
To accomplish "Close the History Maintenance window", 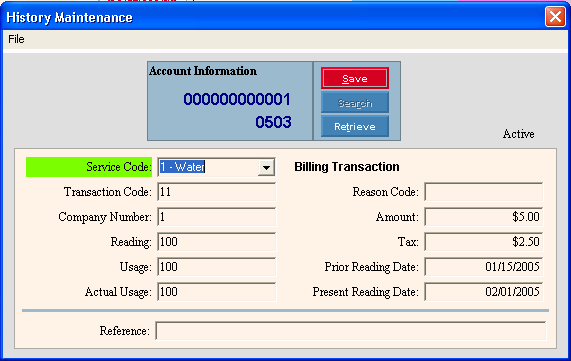I will pos(555,16).
